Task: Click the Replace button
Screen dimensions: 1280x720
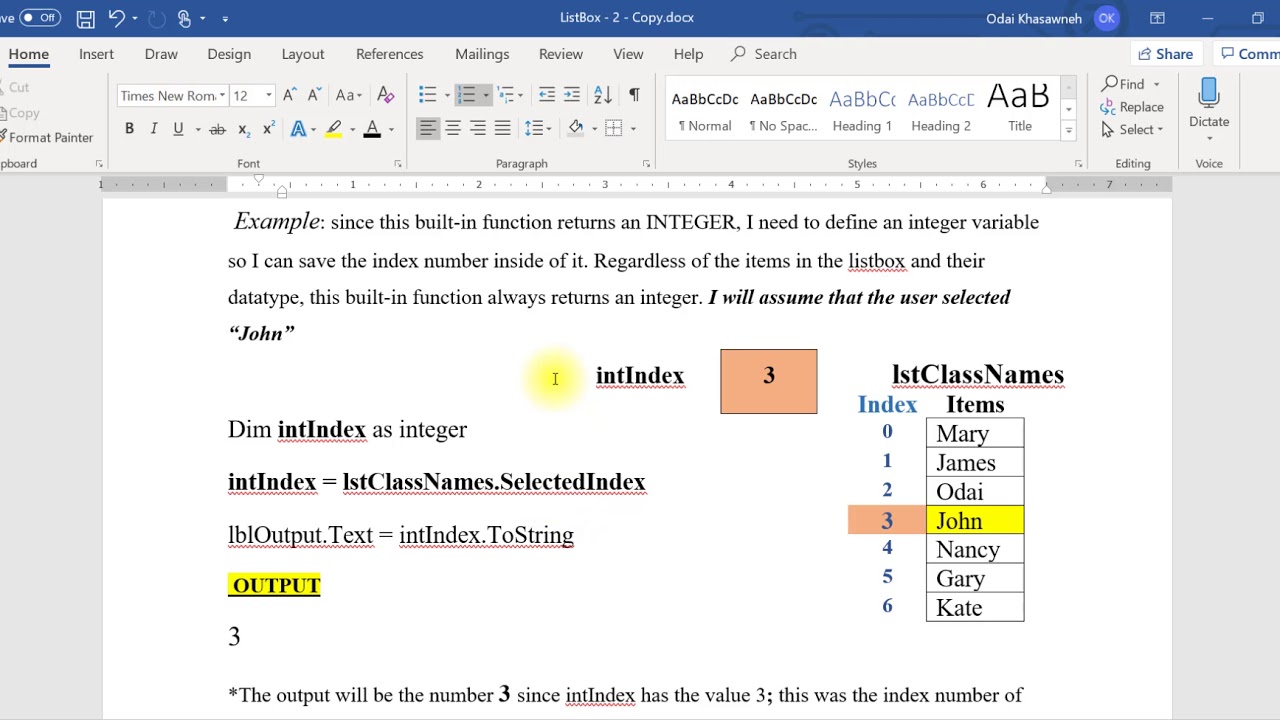Action: 1132,107
